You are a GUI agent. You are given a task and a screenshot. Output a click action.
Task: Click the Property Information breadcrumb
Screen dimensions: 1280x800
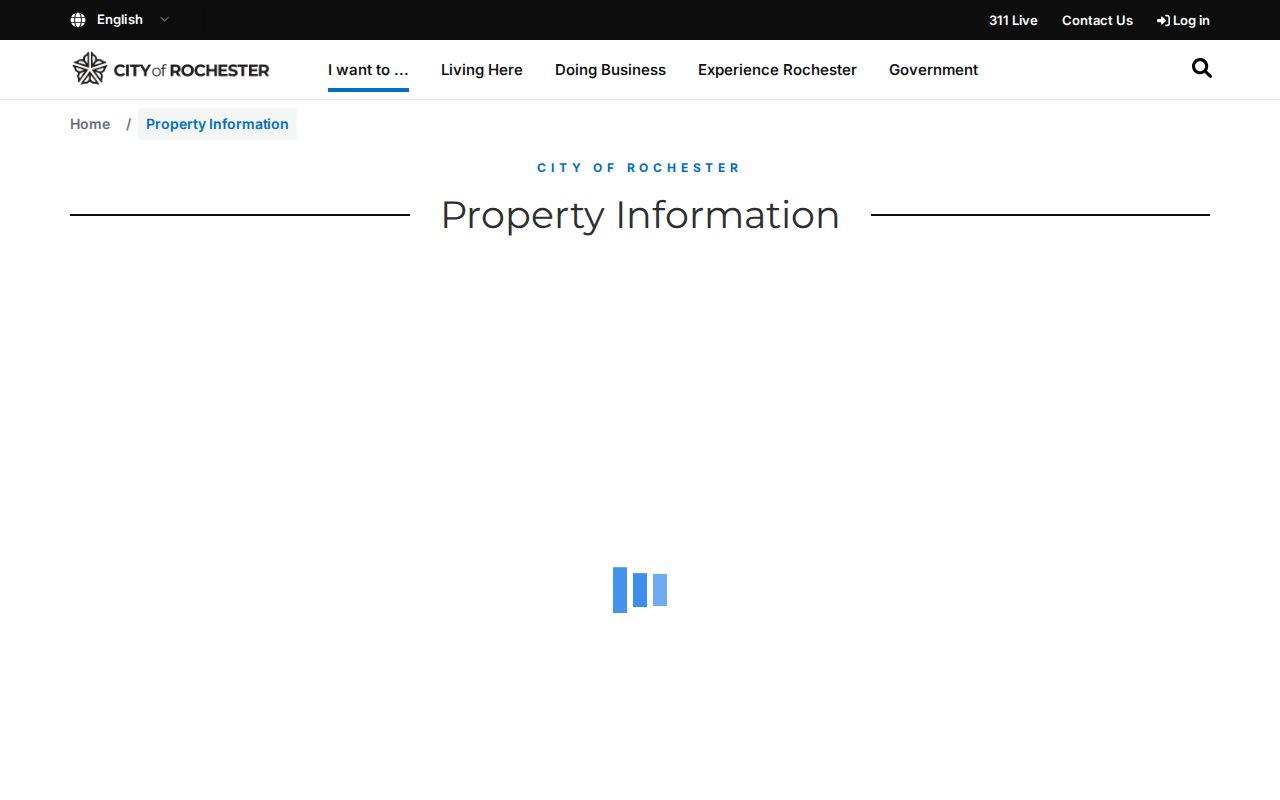point(217,124)
